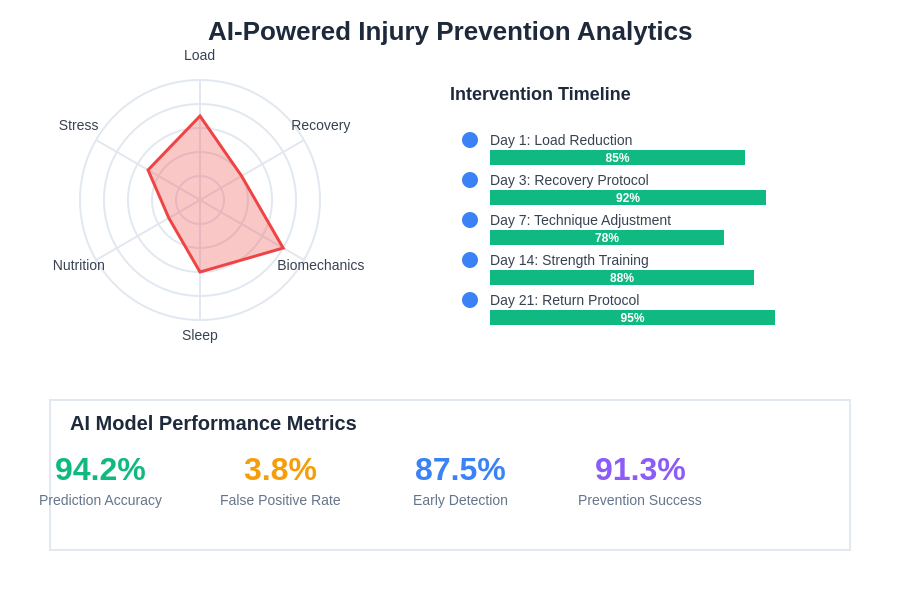Select the Sleep label below radar chart
Image resolution: width=900 pixels, height=600 pixels.
click(x=200, y=335)
